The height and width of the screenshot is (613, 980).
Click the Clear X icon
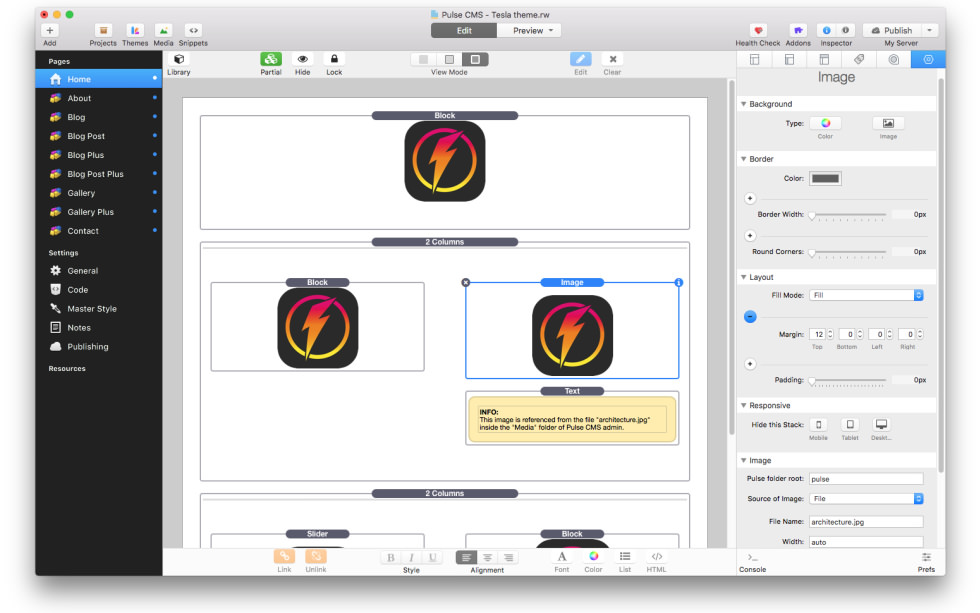coord(612,59)
